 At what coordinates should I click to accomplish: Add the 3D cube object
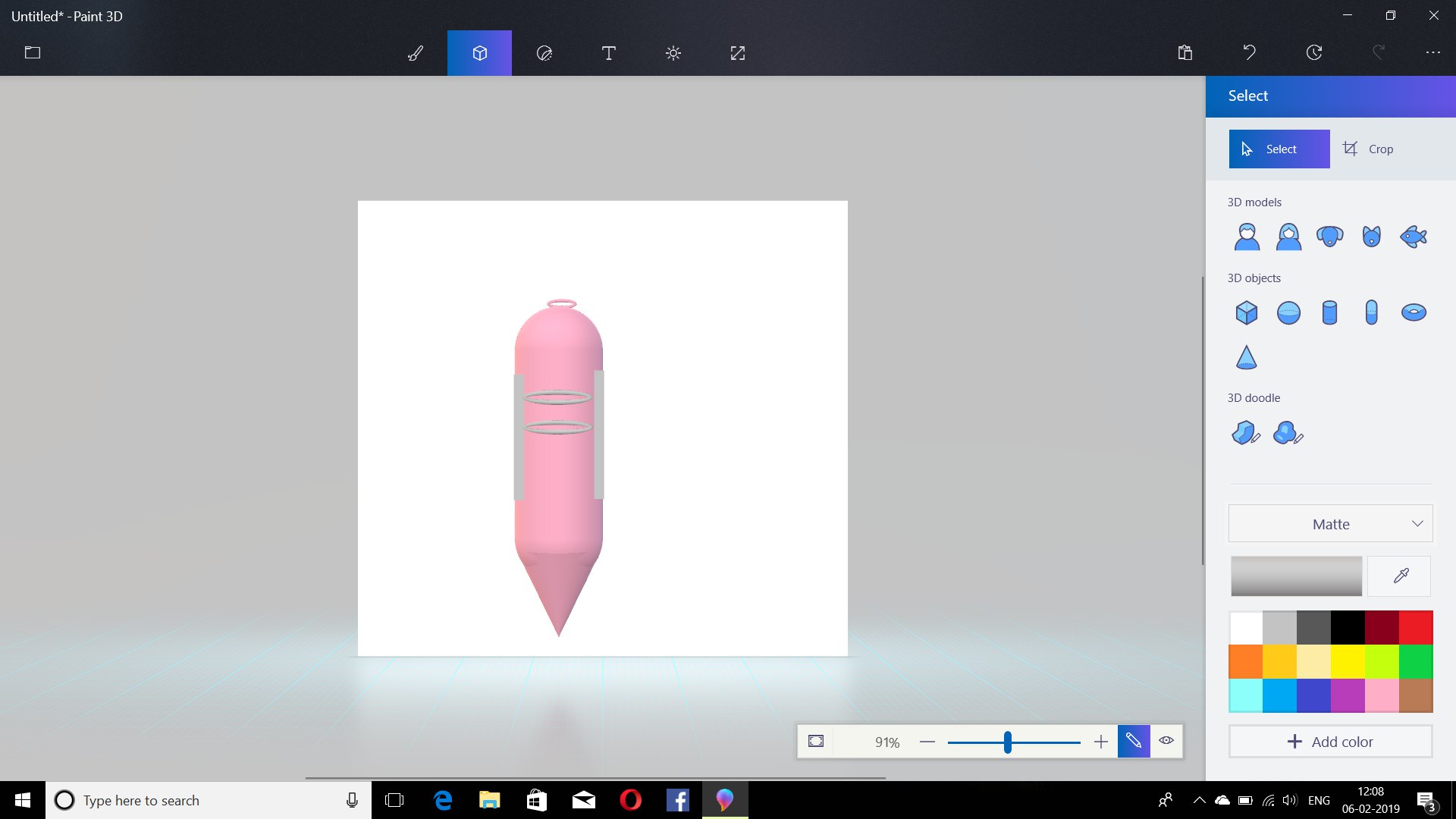click(1246, 312)
